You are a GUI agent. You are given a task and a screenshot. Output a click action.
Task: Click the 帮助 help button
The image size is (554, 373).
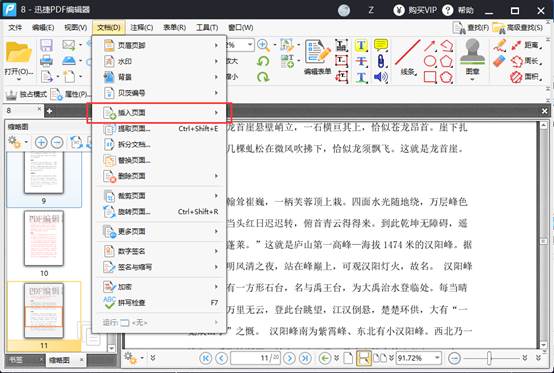click(x=458, y=10)
